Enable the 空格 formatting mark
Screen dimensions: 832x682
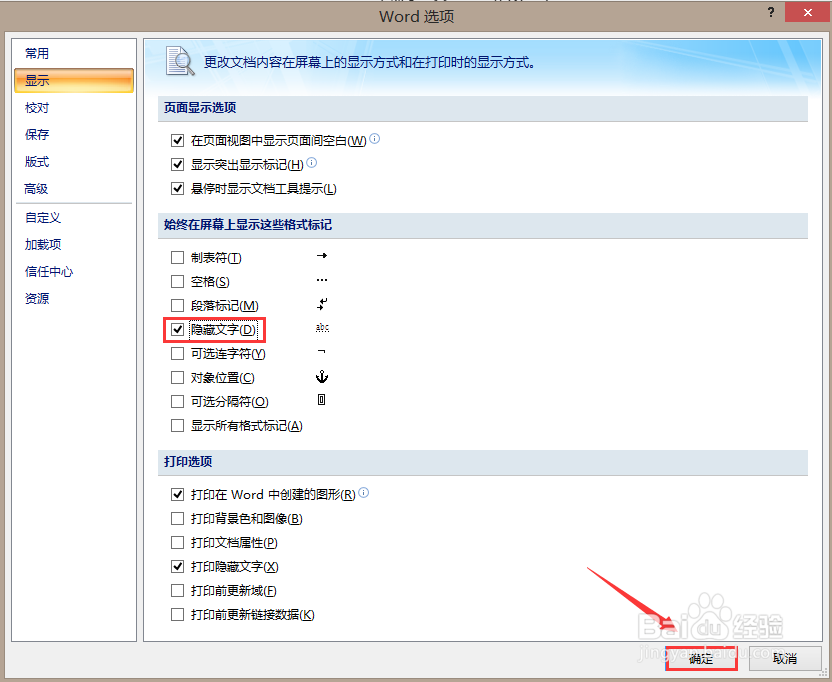[x=177, y=281]
